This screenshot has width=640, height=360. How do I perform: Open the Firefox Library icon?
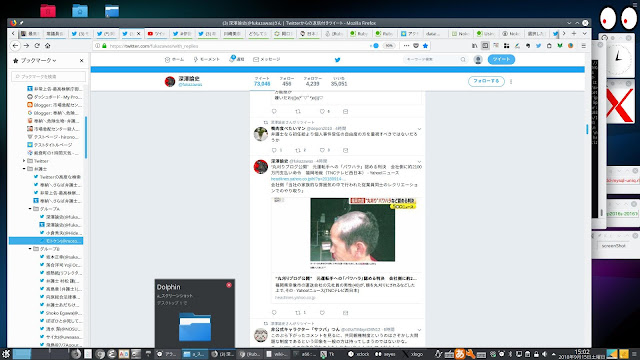[x=474, y=46]
